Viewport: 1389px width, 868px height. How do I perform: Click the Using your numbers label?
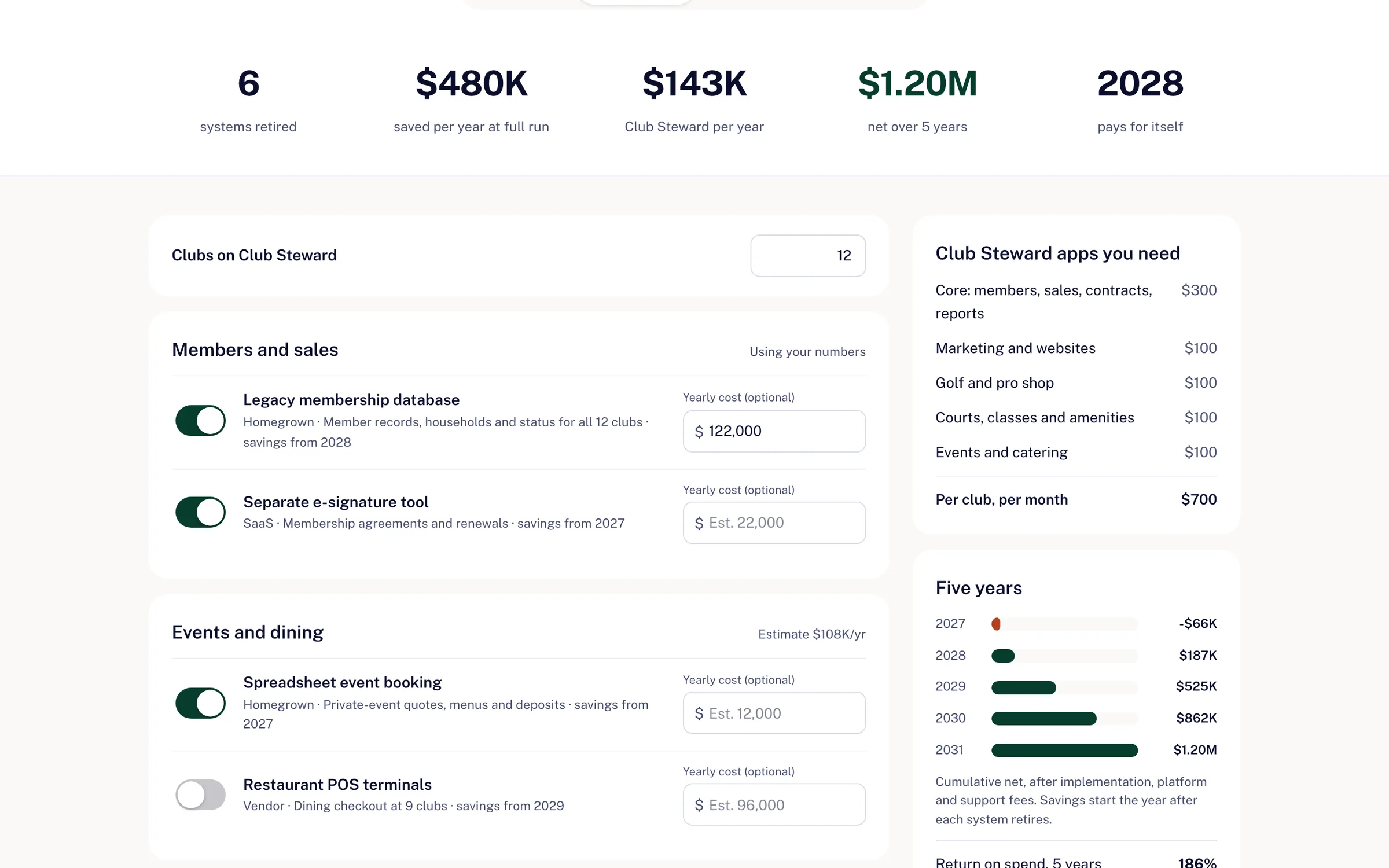pyautogui.click(x=807, y=352)
